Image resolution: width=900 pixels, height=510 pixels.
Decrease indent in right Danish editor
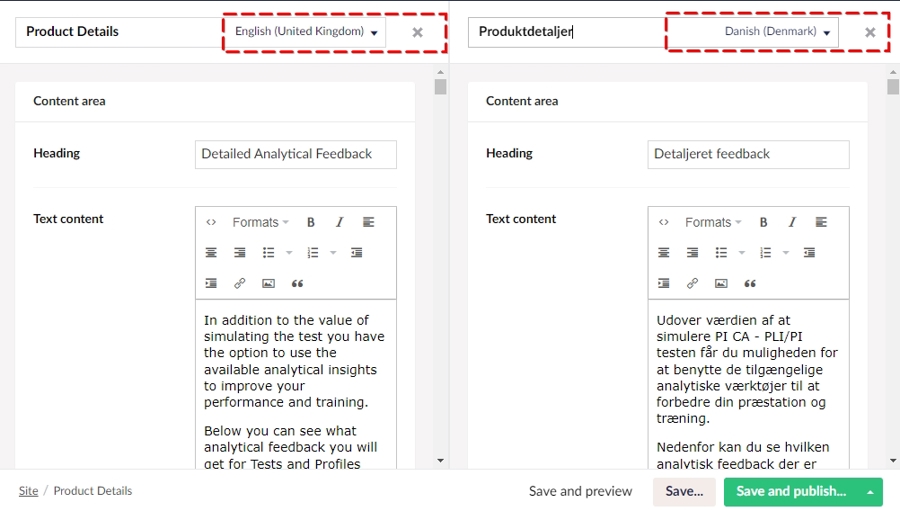point(809,252)
